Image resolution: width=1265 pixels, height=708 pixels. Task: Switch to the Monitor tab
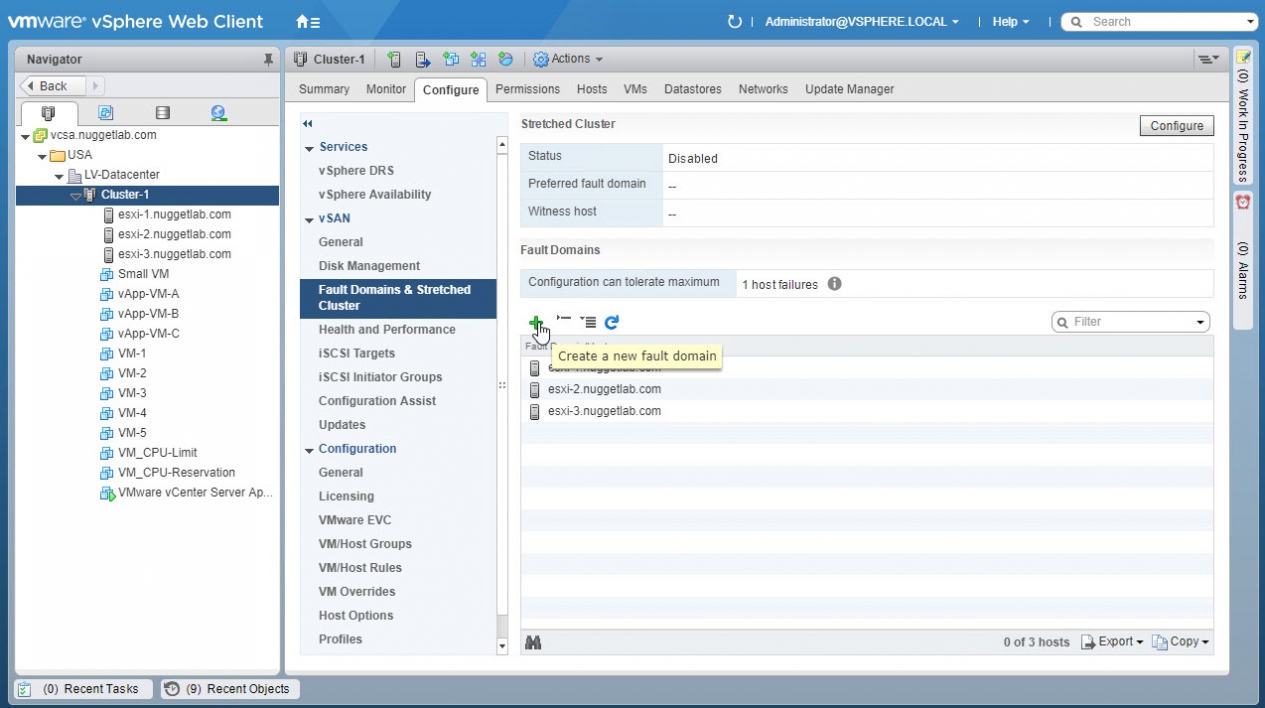[386, 89]
